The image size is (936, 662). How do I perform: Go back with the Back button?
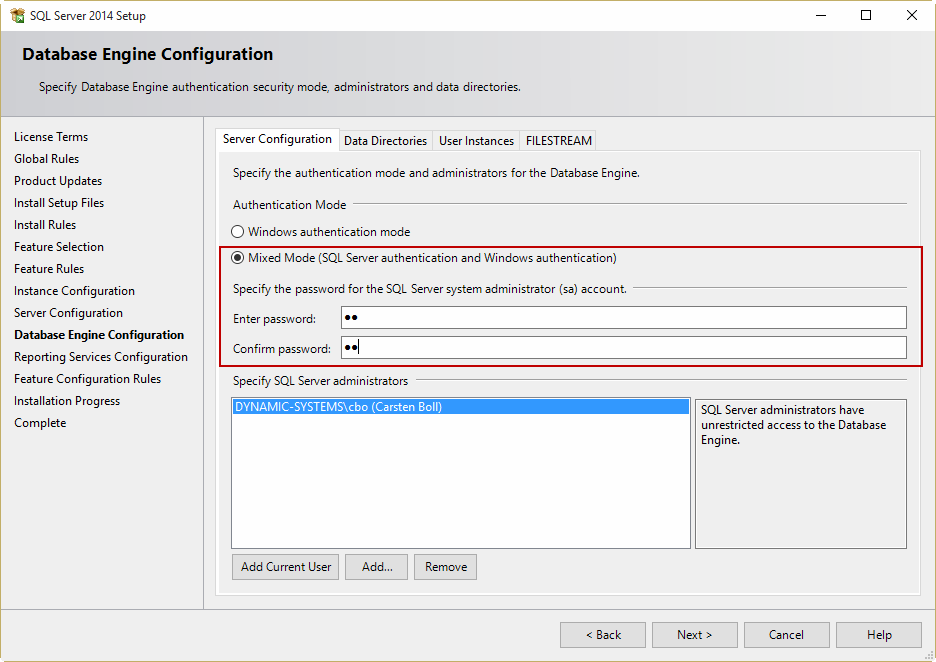click(x=602, y=635)
